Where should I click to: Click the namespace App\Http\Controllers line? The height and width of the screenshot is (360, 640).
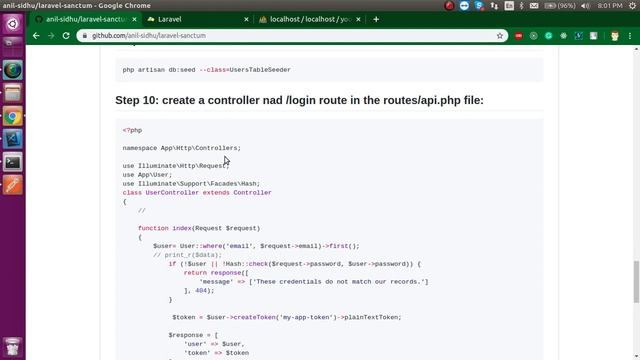pyautogui.click(x=182, y=148)
